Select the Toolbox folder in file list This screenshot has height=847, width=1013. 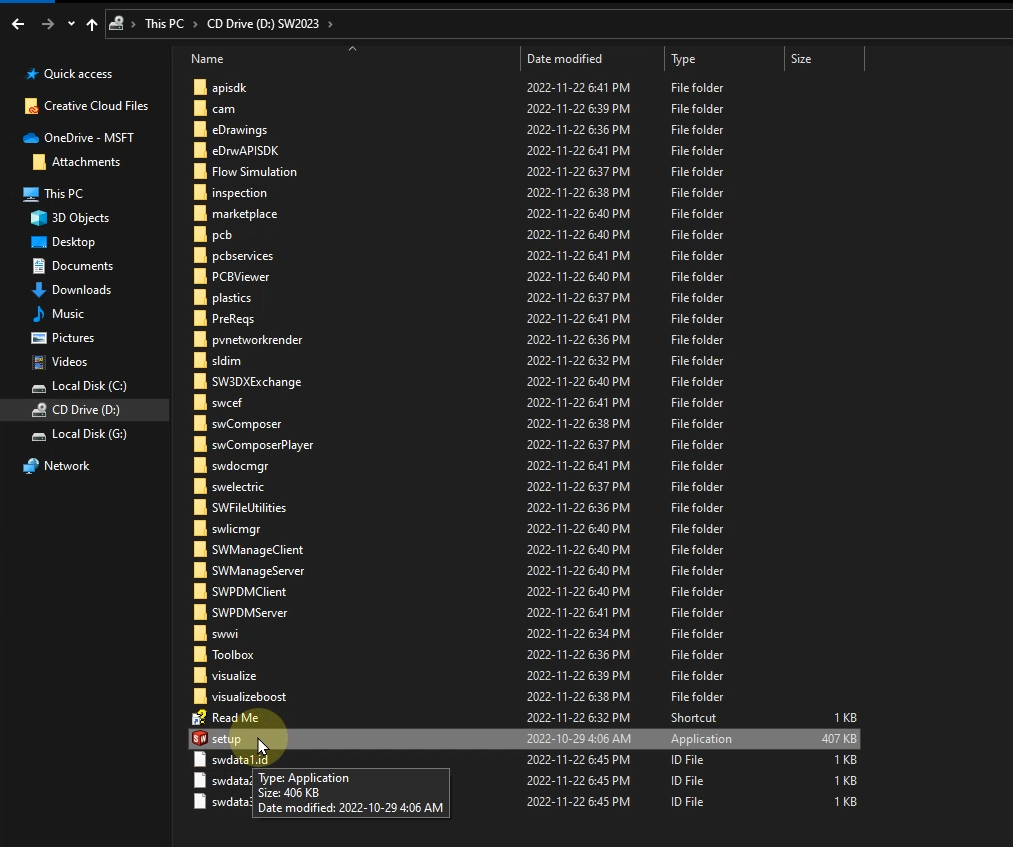[x=232, y=655]
